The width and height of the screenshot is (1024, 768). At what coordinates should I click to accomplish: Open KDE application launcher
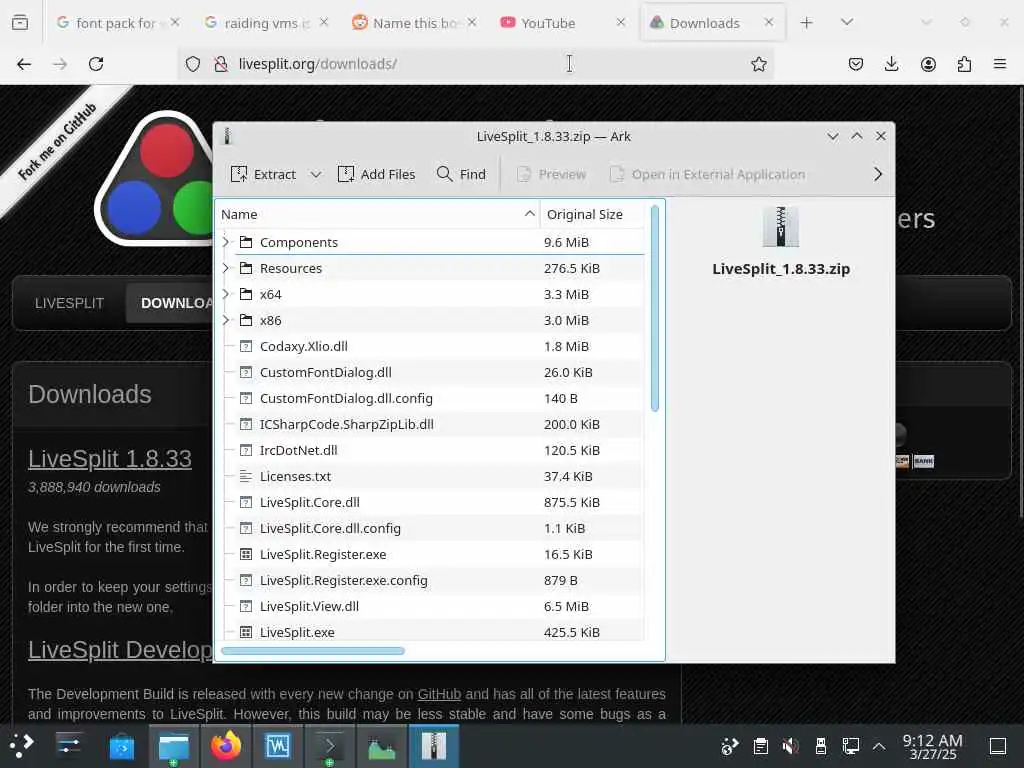click(22, 746)
